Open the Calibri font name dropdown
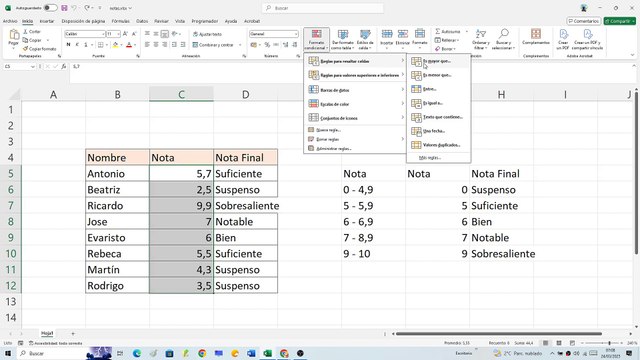 click(x=103, y=34)
